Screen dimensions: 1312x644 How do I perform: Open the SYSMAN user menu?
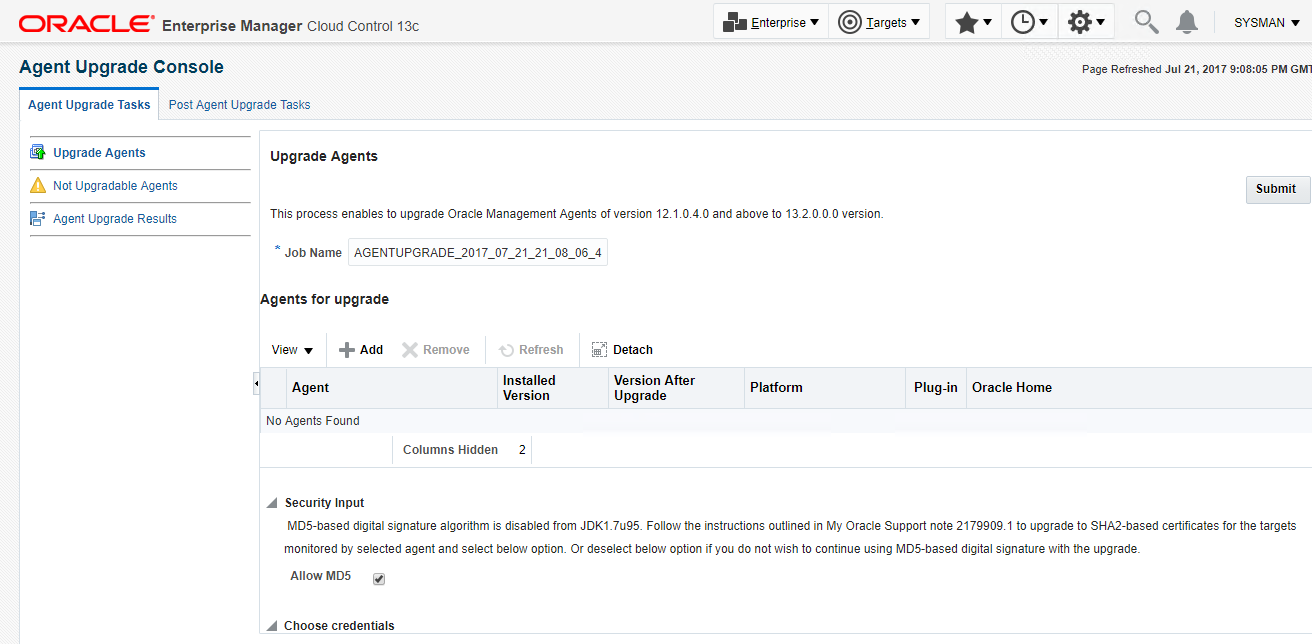[x=1264, y=21]
